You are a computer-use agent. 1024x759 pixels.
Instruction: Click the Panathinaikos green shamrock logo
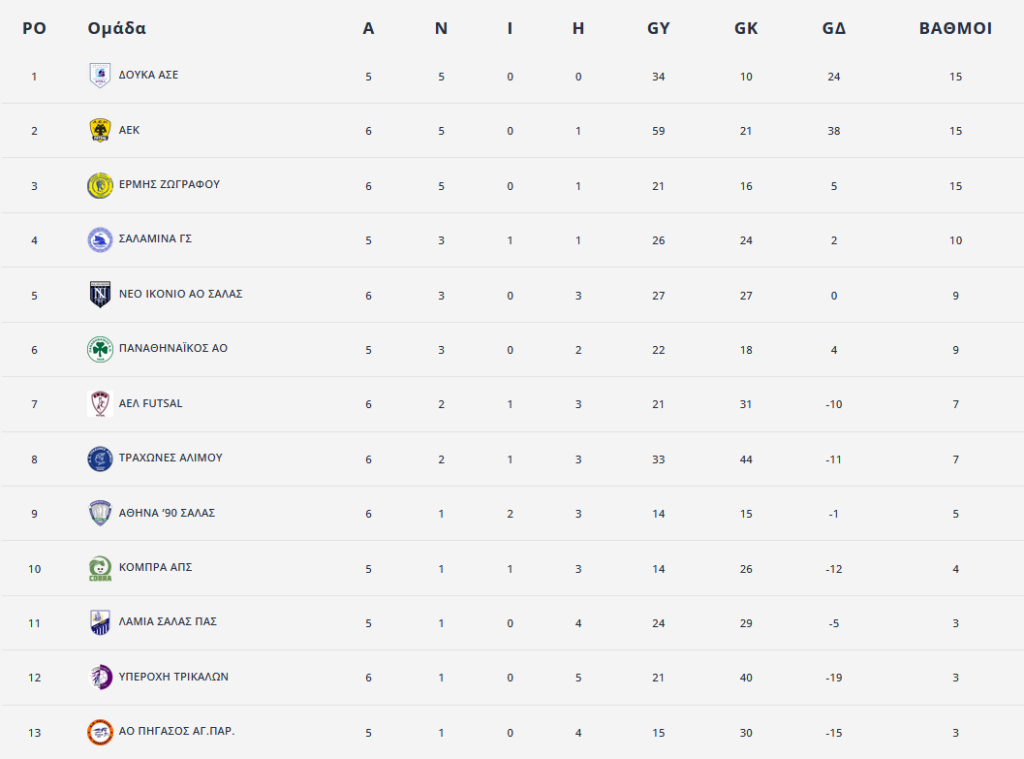click(x=100, y=349)
